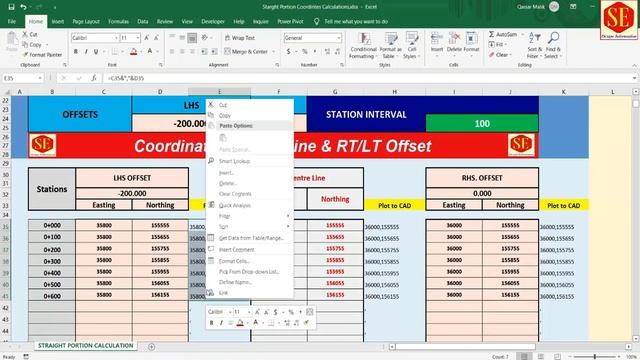Open Sort & Filter menu
The image size is (640, 360).
pyautogui.click(x=534, y=45)
